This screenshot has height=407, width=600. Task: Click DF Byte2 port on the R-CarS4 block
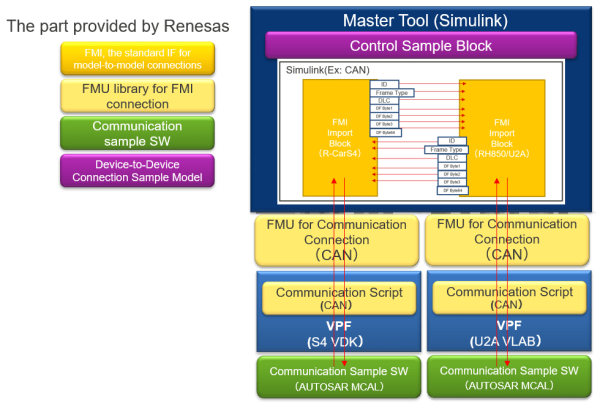coord(384,116)
